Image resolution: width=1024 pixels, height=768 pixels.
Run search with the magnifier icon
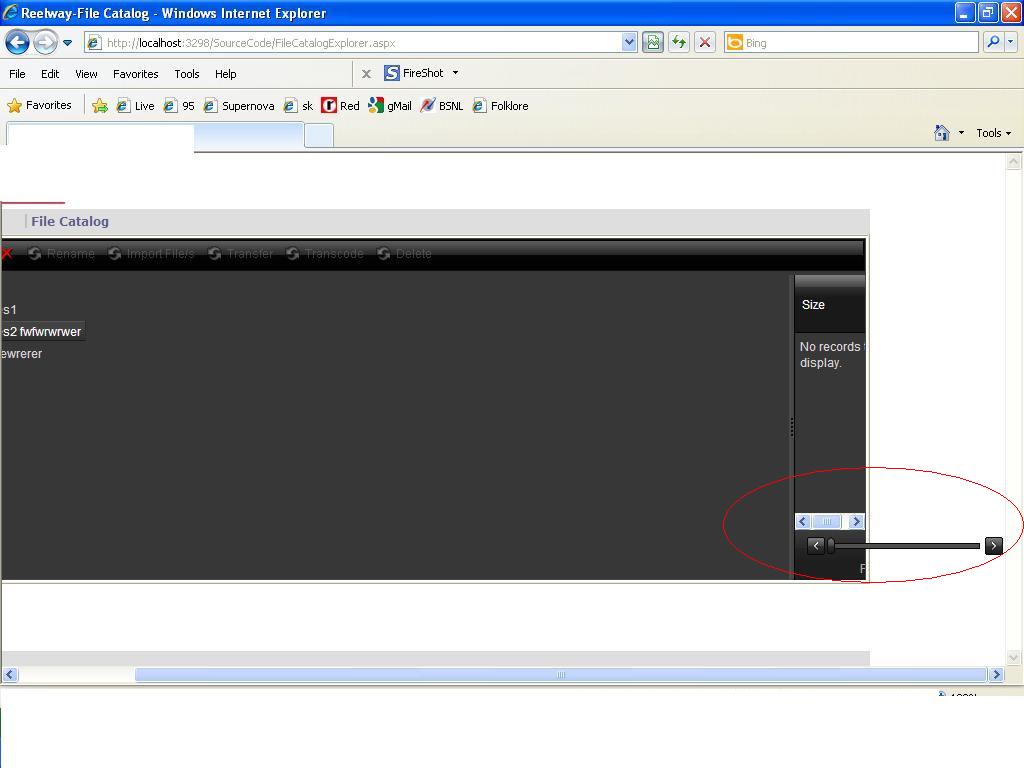click(993, 42)
